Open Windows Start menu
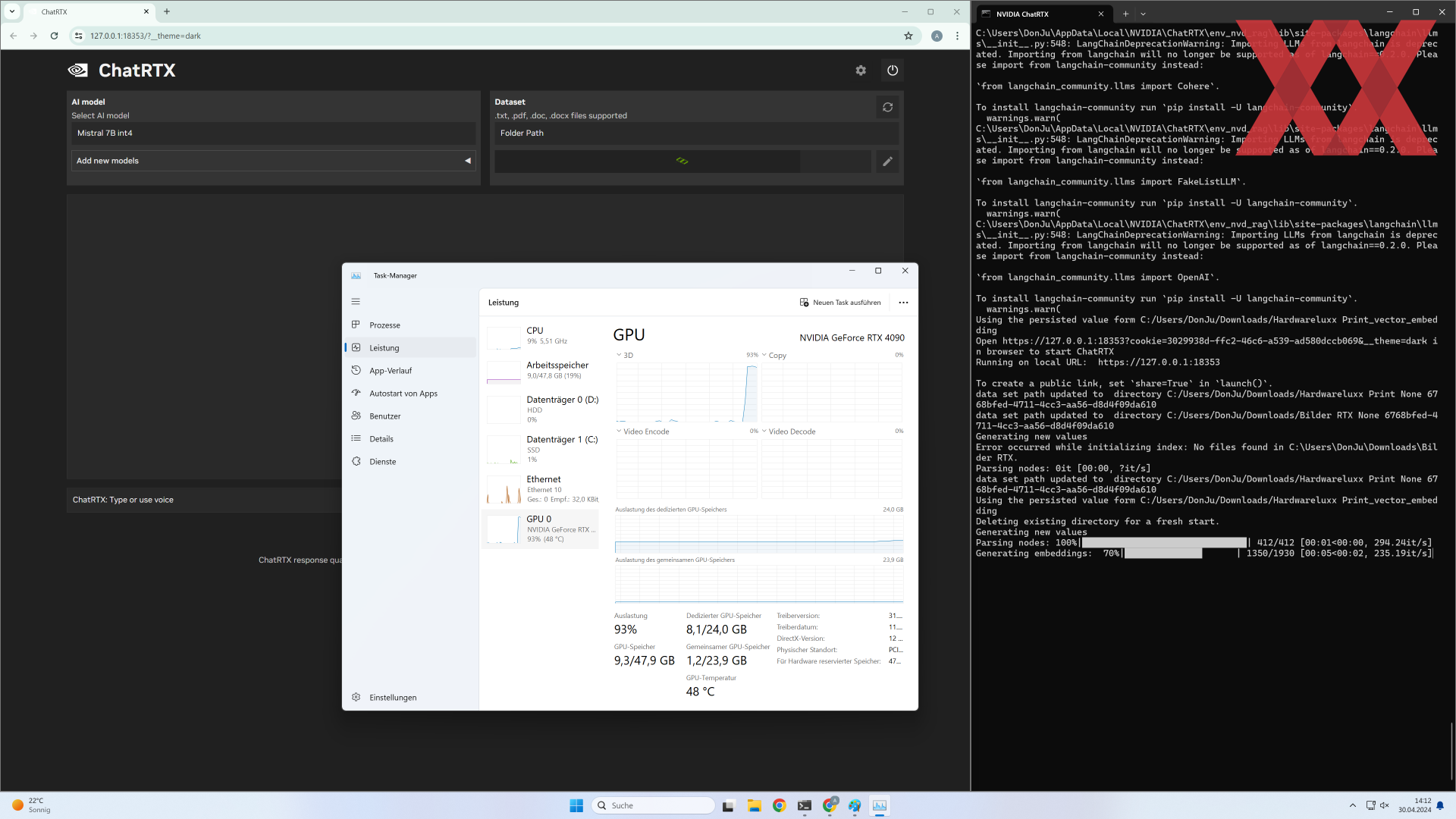Screen dimensions: 1456x819 click(576, 805)
